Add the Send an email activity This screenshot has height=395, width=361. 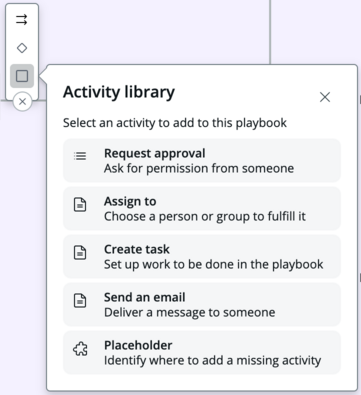(x=202, y=305)
